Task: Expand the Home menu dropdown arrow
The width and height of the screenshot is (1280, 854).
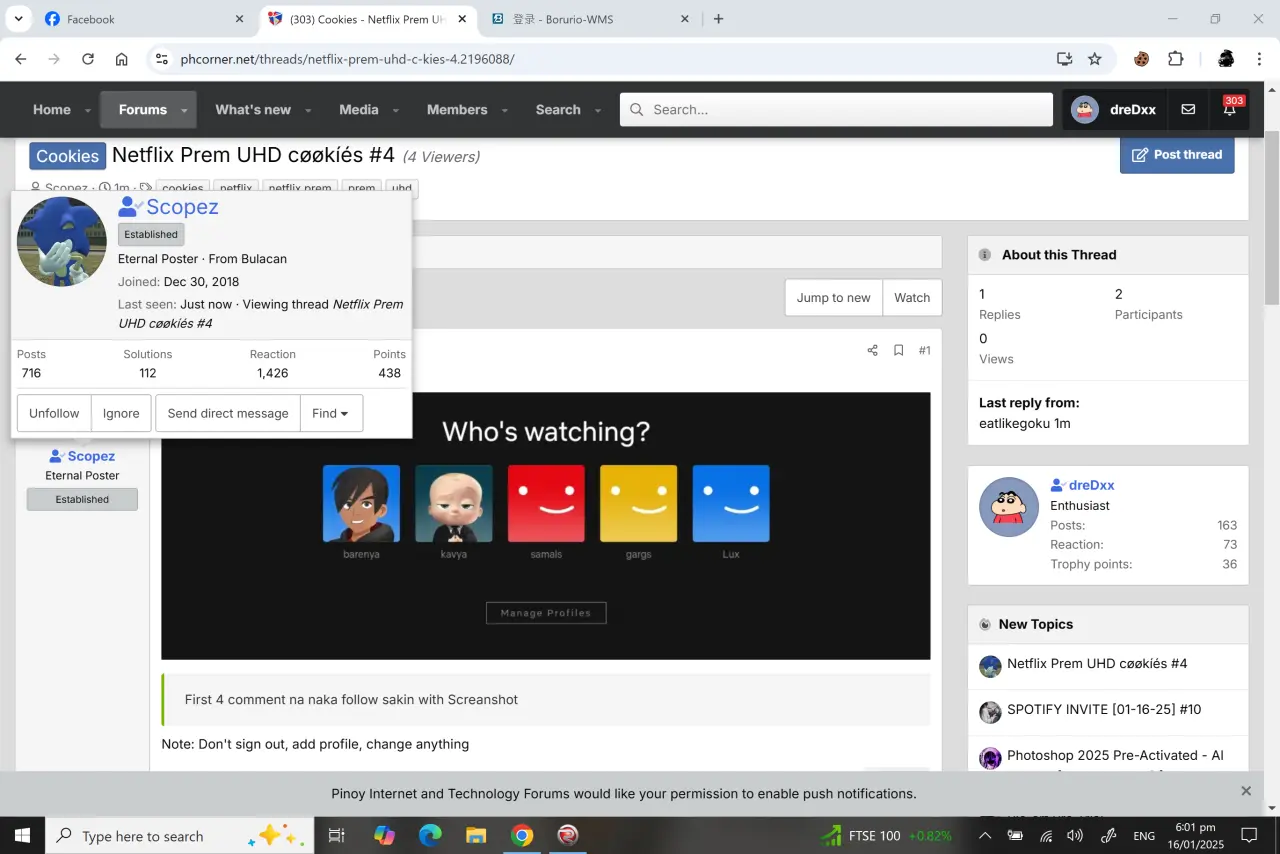Action: [88, 110]
